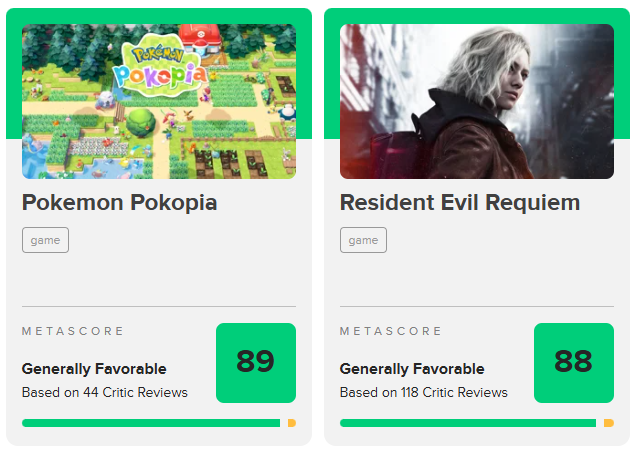
Task: Click Generally Favorable on the Resident Evil card
Action: coord(412,369)
